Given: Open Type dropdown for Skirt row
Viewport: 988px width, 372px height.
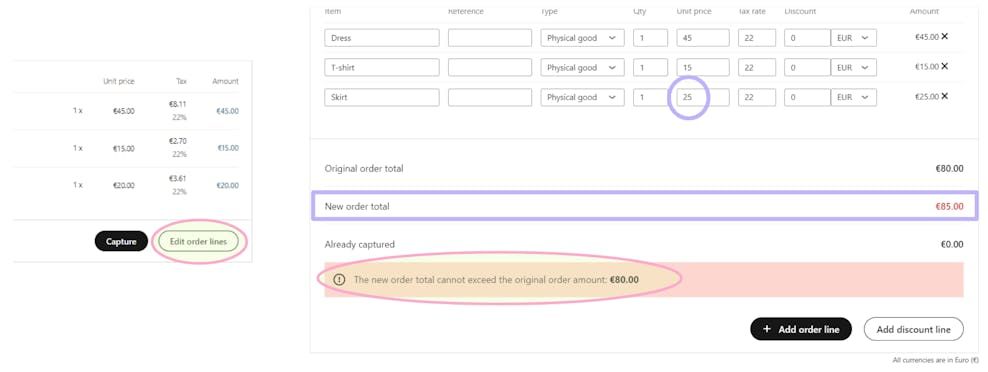Looking at the screenshot, I should [x=582, y=97].
